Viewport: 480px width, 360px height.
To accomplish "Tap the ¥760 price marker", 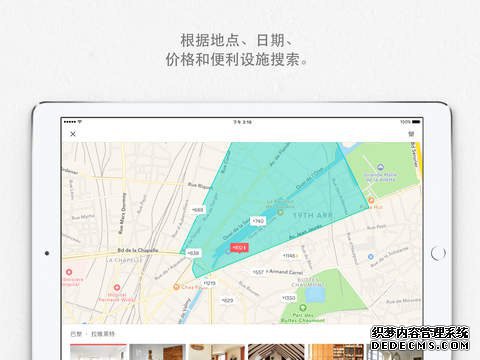I will point(258,221).
